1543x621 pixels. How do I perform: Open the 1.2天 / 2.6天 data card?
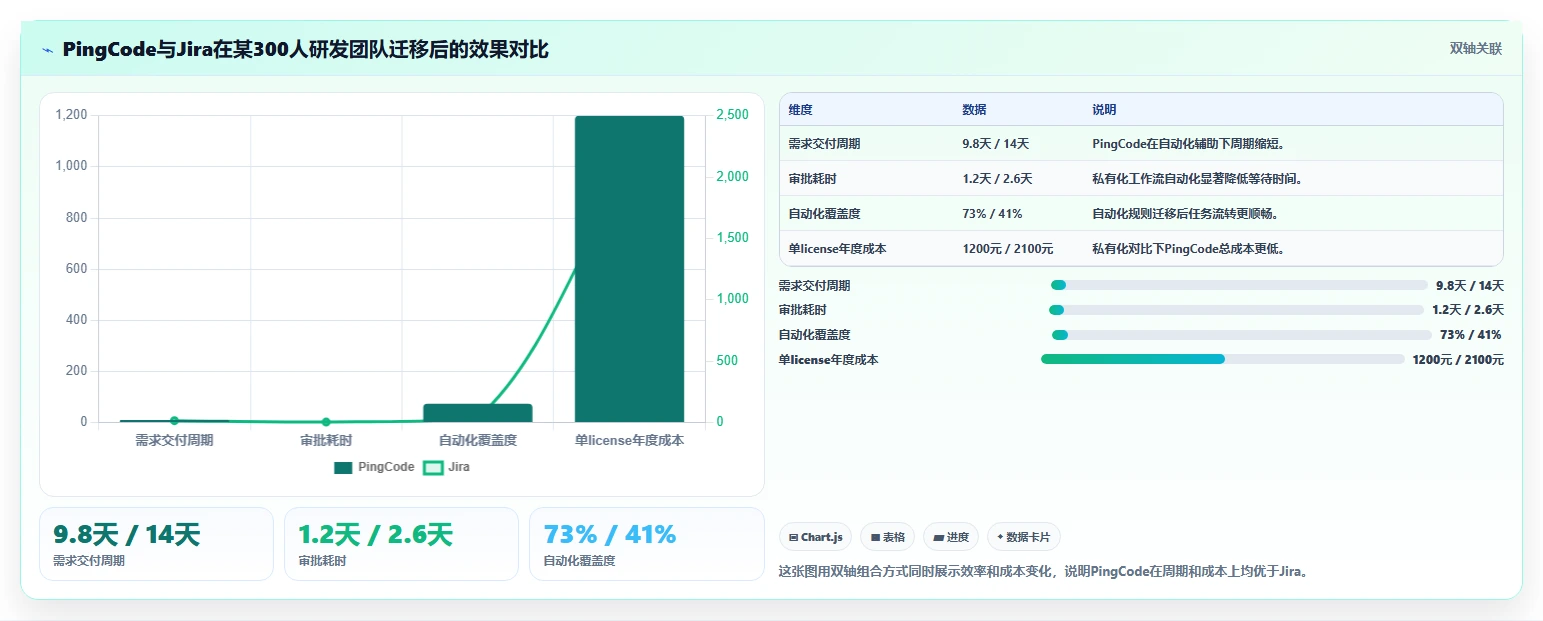401,544
